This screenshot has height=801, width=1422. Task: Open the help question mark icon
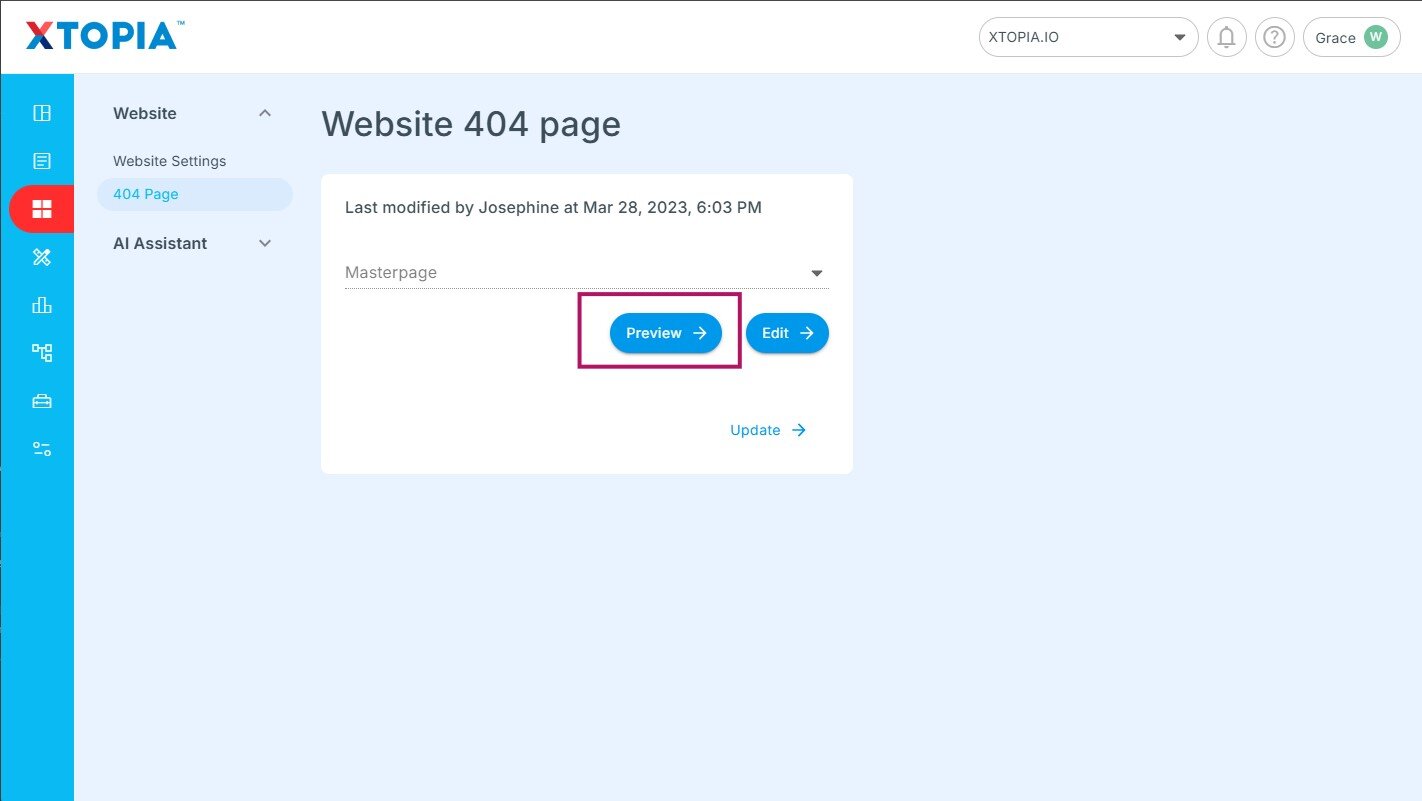pos(1274,38)
